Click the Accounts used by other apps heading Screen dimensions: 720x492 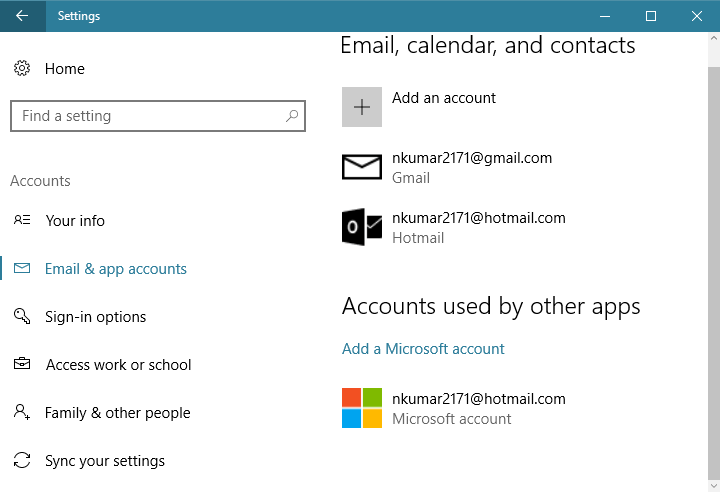pos(491,306)
